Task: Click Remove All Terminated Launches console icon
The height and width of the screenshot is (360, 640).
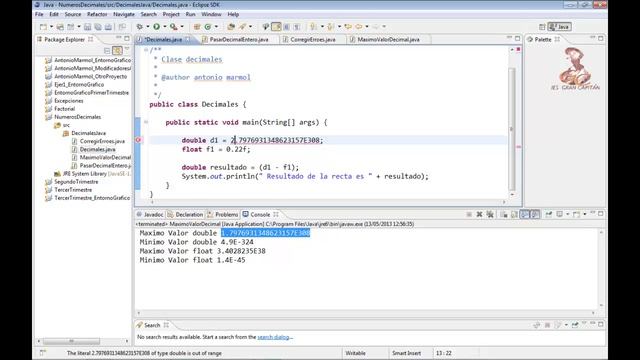Action: tap(490, 214)
